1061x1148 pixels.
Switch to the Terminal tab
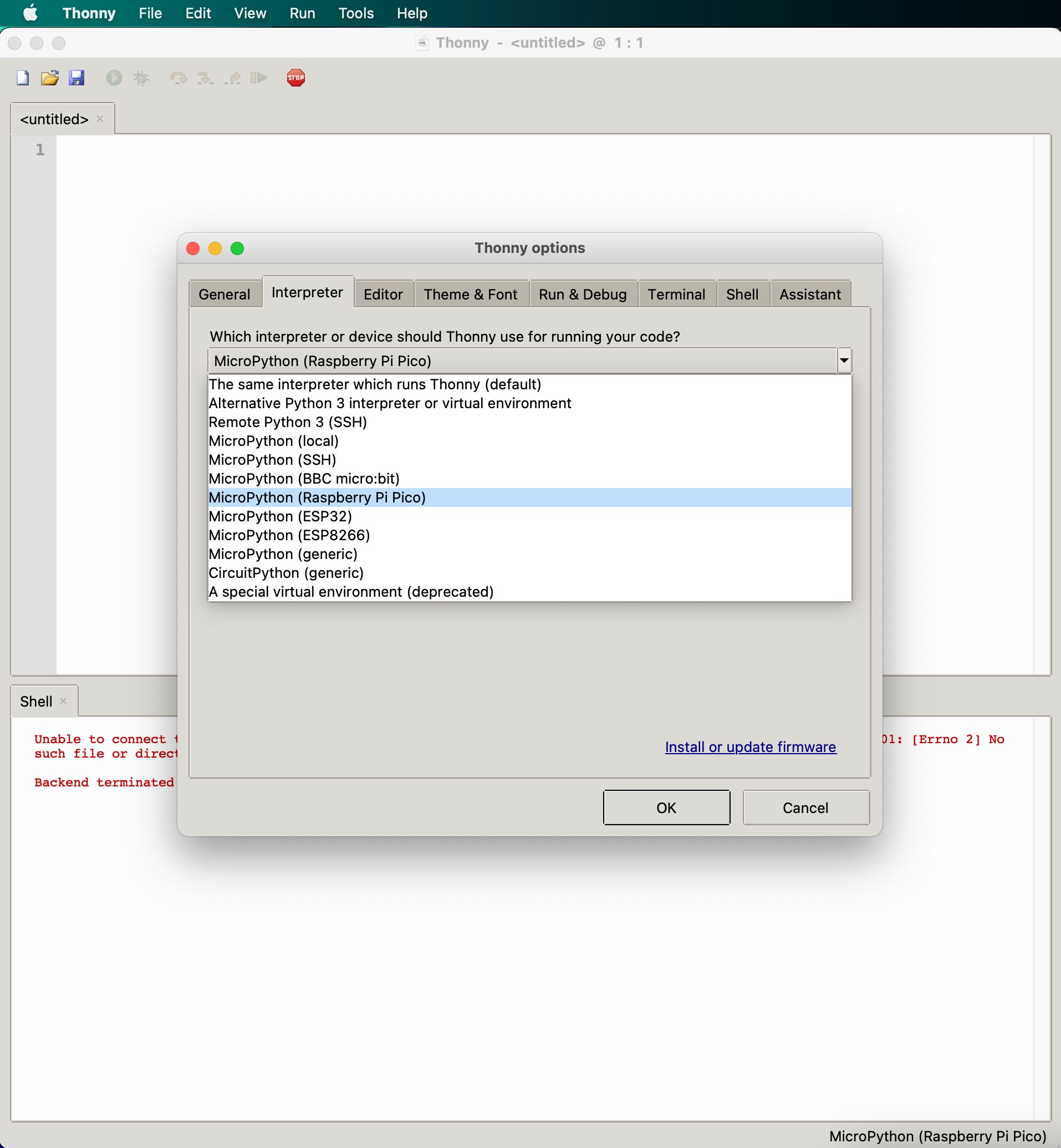[x=677, y=294]
